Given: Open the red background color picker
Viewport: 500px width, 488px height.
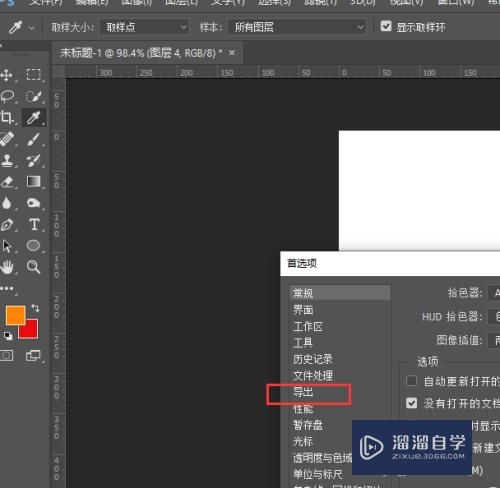Looking at the screenshot, I should pyautogui.click(x=31, y=331).
